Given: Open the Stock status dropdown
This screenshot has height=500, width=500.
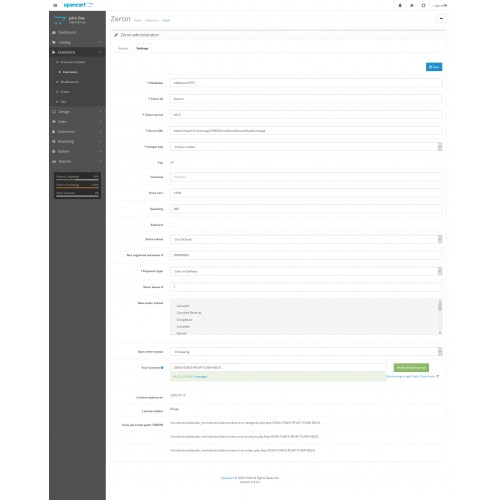Looking at the screenshot, I should pos(306,239).
